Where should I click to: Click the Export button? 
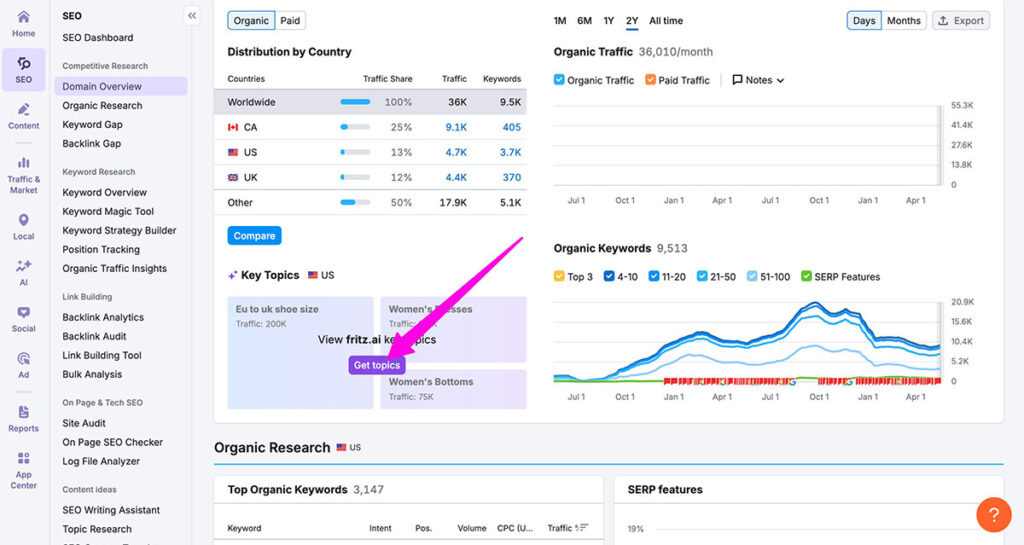[960, 20]
